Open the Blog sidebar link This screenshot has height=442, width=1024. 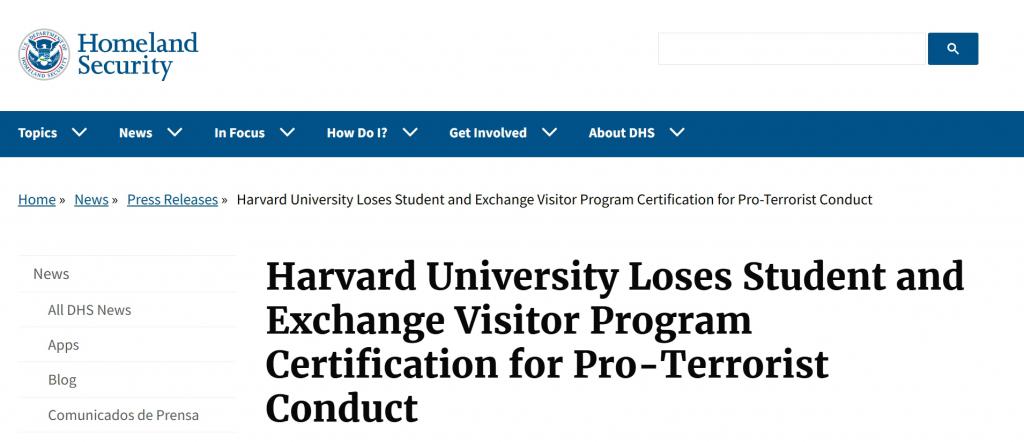(62, 380)
